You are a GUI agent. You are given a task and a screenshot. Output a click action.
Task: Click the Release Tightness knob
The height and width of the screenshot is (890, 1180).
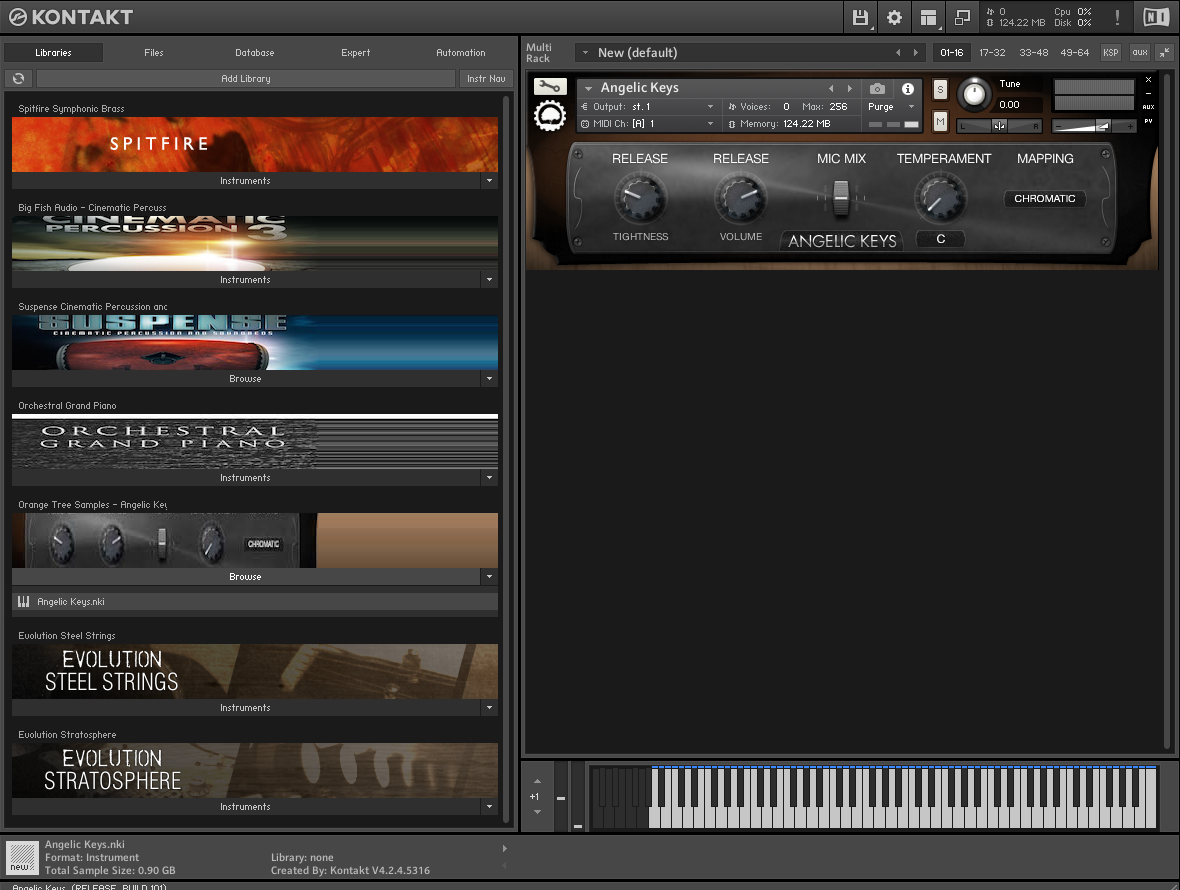pos(640,198)
